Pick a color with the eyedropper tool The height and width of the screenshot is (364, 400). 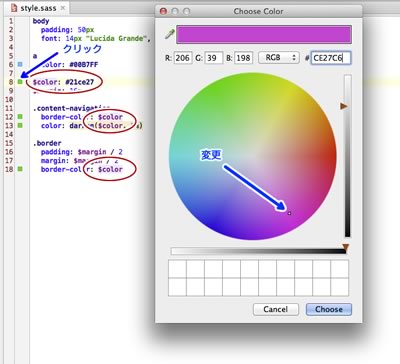point(170,34)
